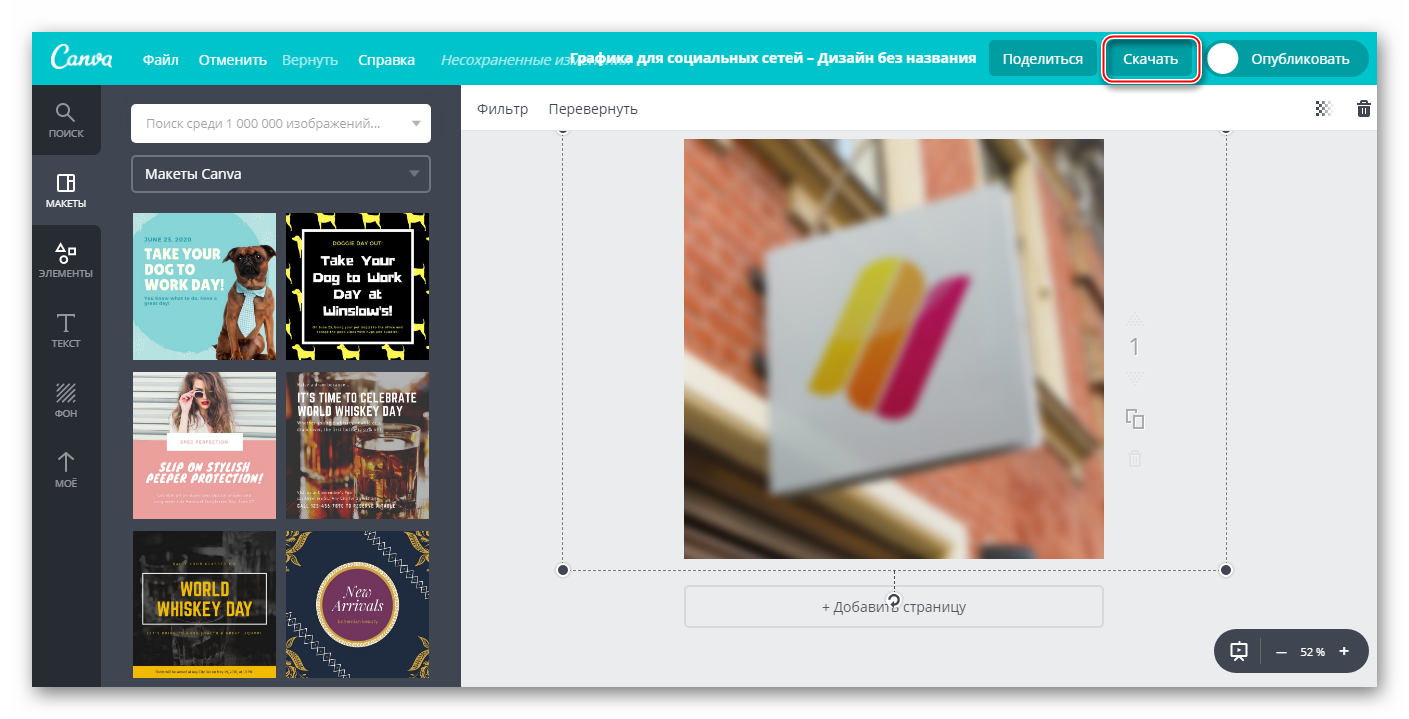Add a new page to design

point(893,607)
